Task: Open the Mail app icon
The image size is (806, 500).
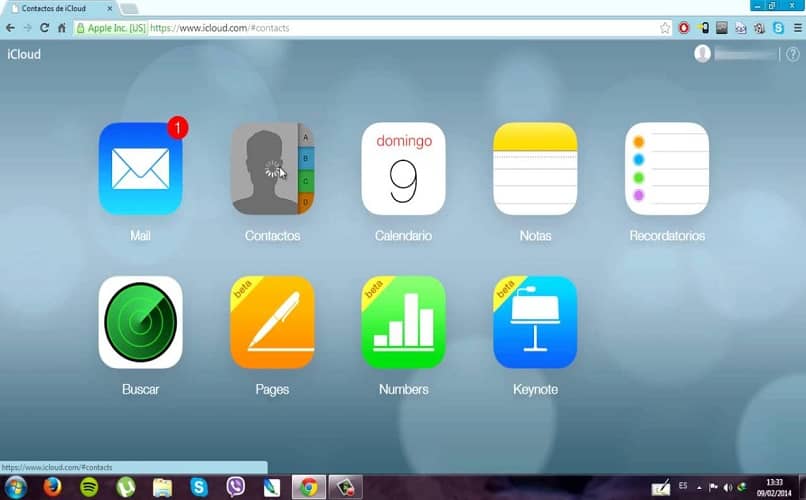Action: point(140,169)
